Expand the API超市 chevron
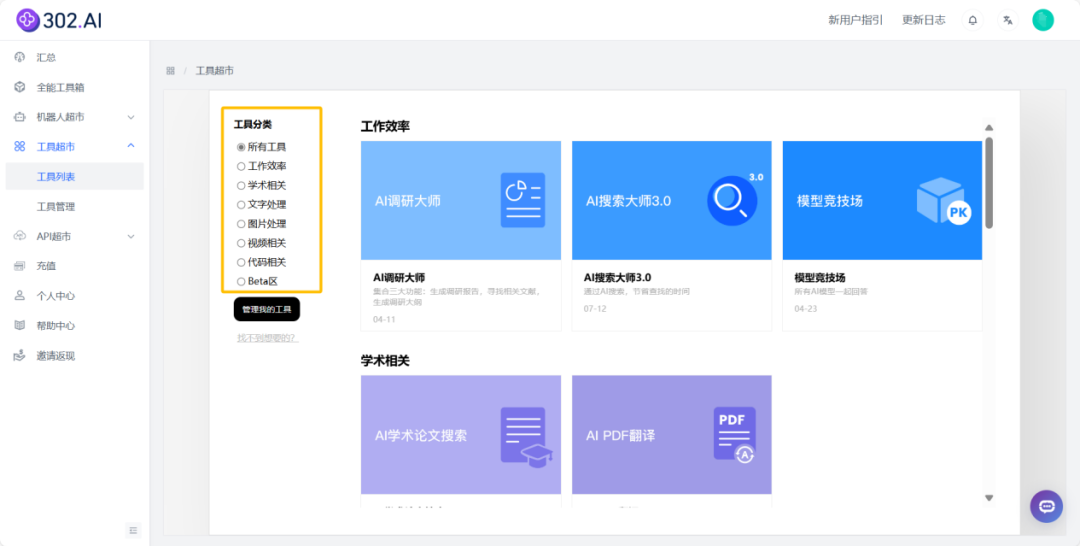Viewport: 1080px width, 546px height. [x=131, y=236]
